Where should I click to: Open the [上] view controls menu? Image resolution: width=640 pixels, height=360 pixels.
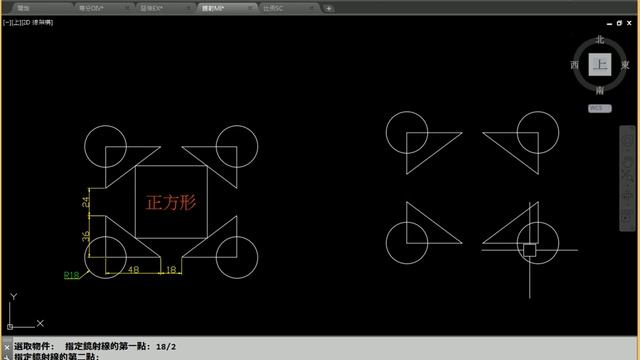(x=16, y=22)
